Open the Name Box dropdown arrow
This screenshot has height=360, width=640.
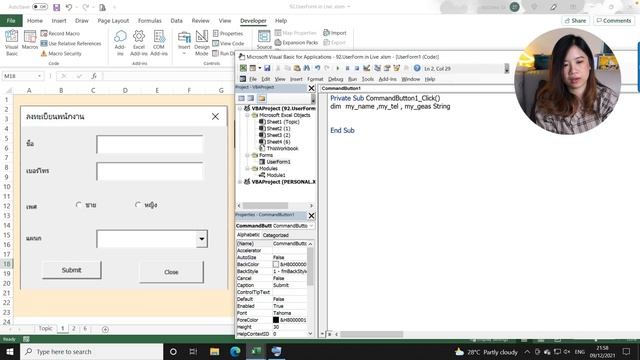pyautogui.click(x=39, y=76)
